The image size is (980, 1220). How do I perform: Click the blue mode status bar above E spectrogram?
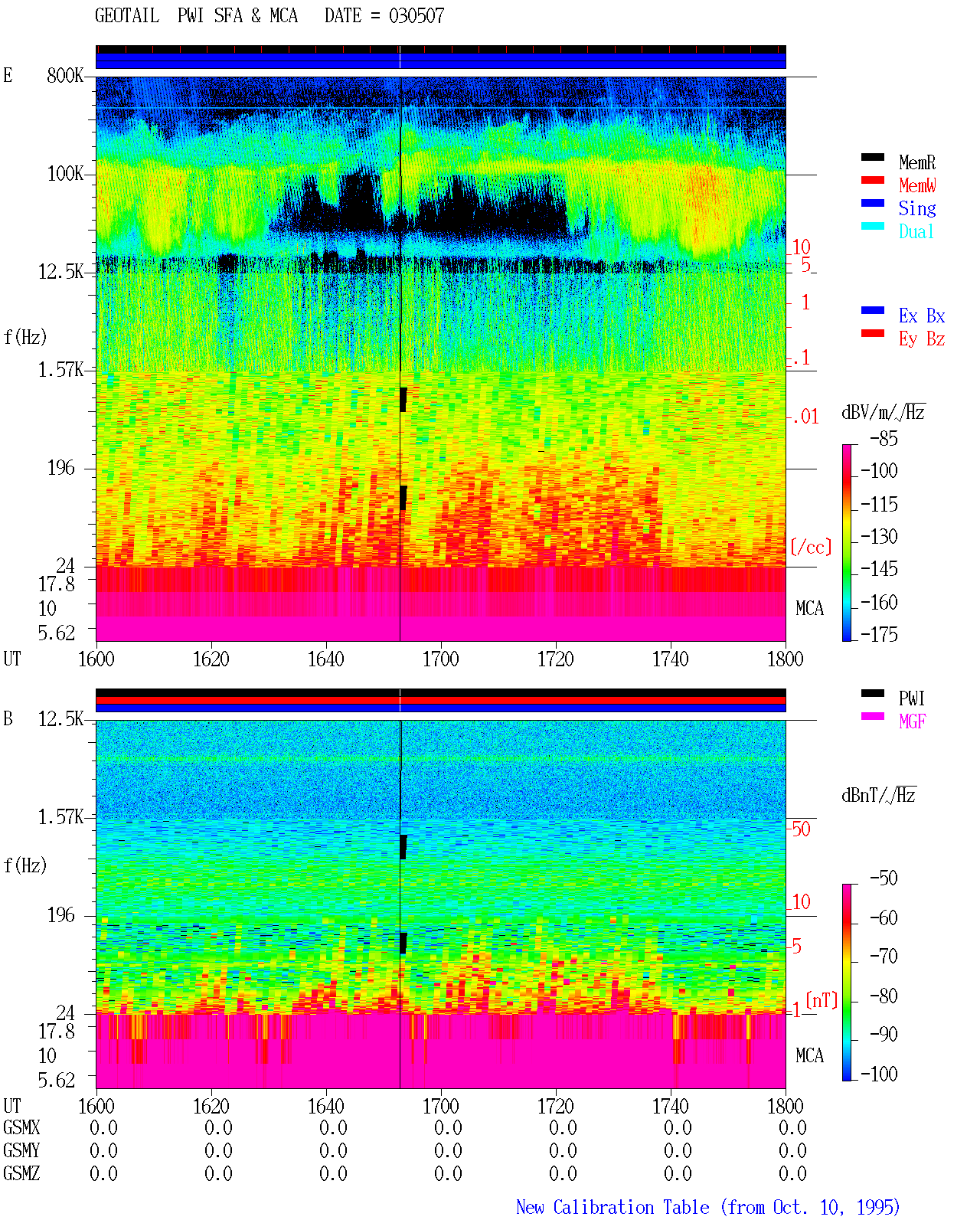coord(440,61)
